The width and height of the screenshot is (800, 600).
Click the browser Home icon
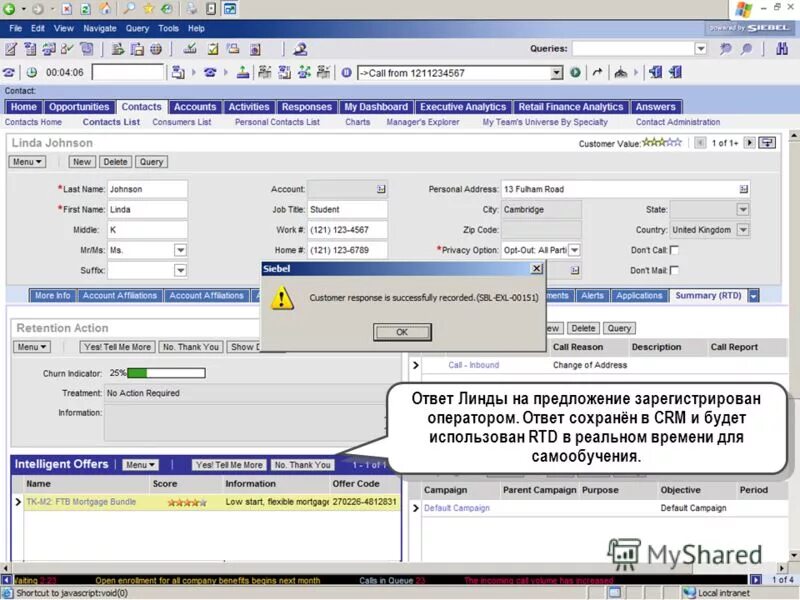pyautogui.click(x=105, y=9)
